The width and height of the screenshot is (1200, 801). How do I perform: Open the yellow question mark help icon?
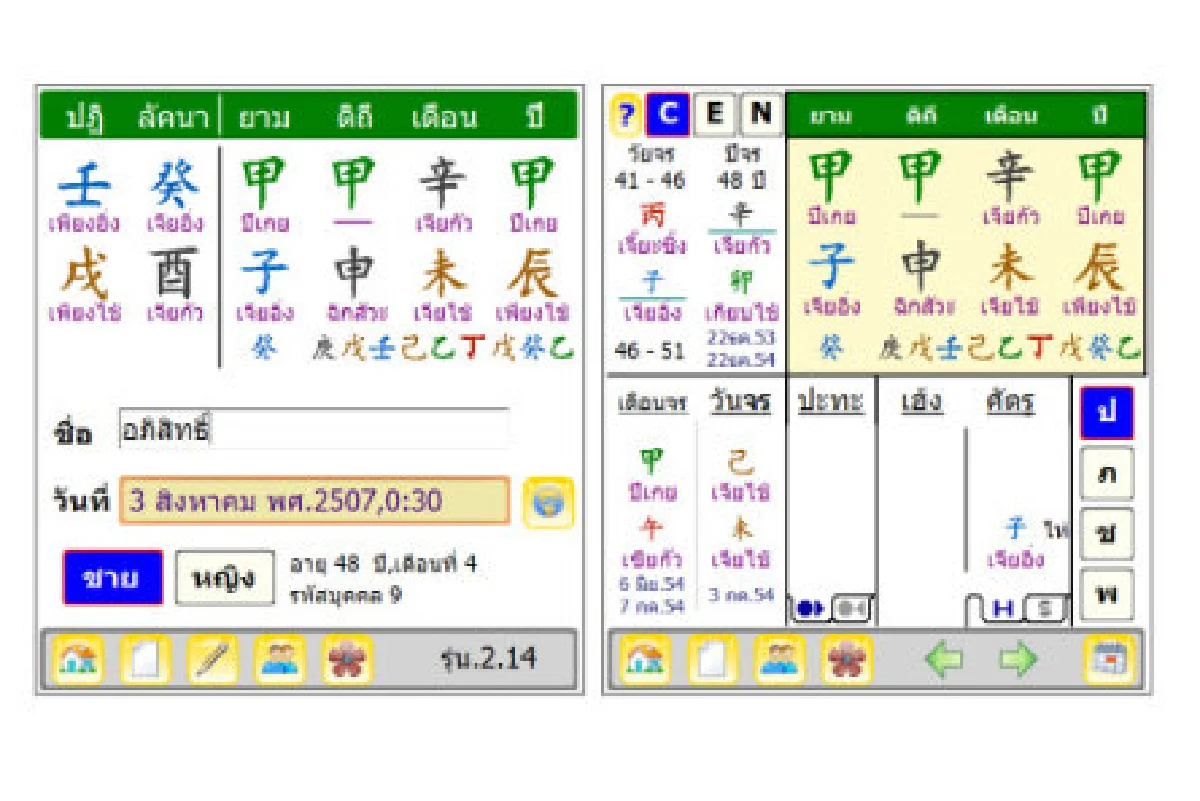pos(626,115)
